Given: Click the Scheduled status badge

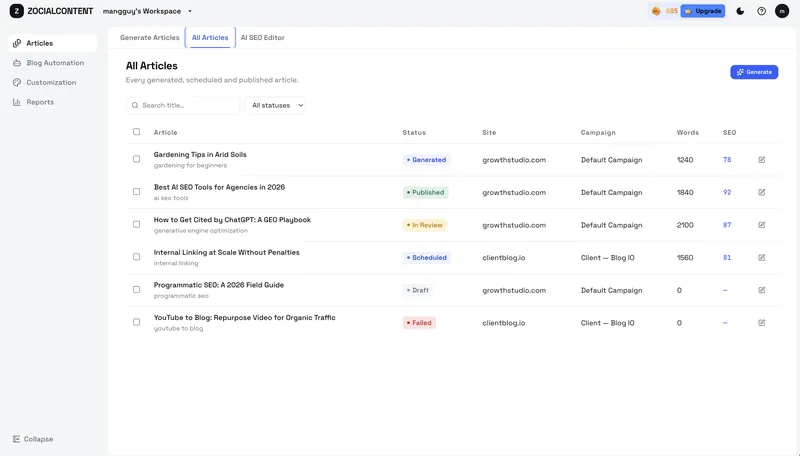Looking at the screenshot, I should [x=427, y=258].
